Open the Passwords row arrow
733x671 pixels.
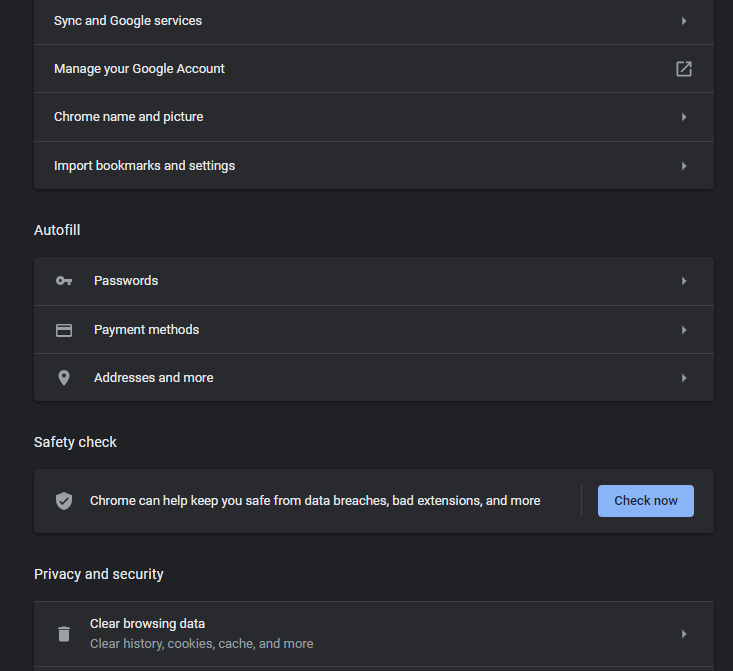click(684, 281)
